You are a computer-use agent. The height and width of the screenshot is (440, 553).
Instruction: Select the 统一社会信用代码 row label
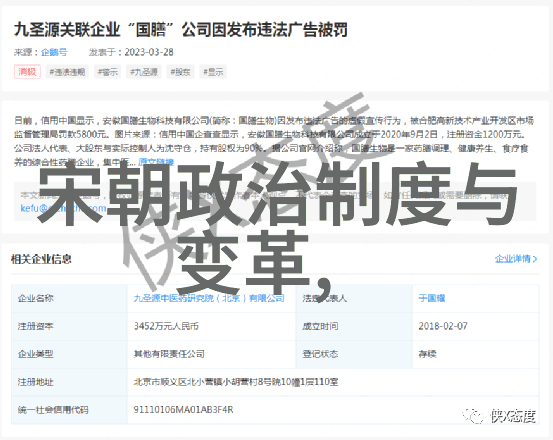tap(53, 410)
